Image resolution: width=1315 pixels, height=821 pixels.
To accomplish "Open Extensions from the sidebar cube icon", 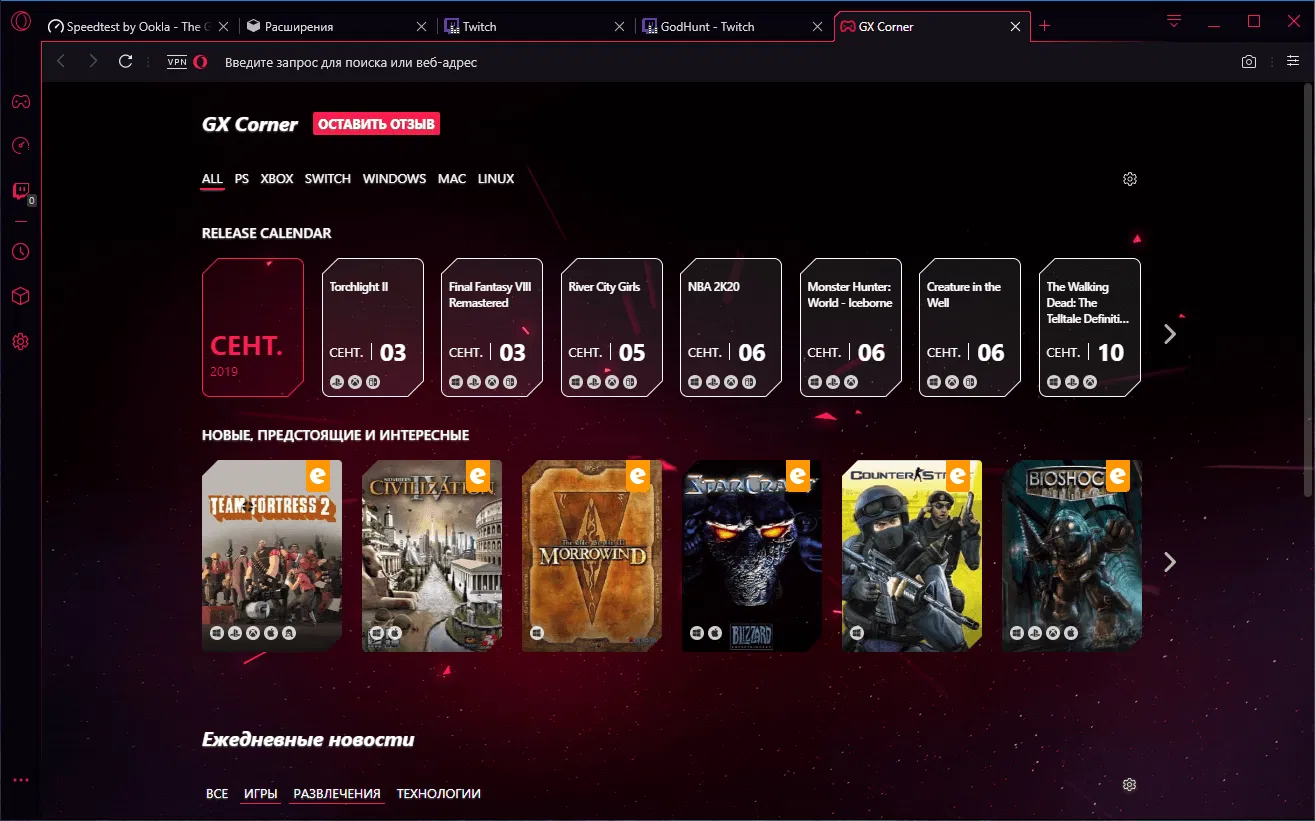I will pyautogui.click(x=20, y=296).
